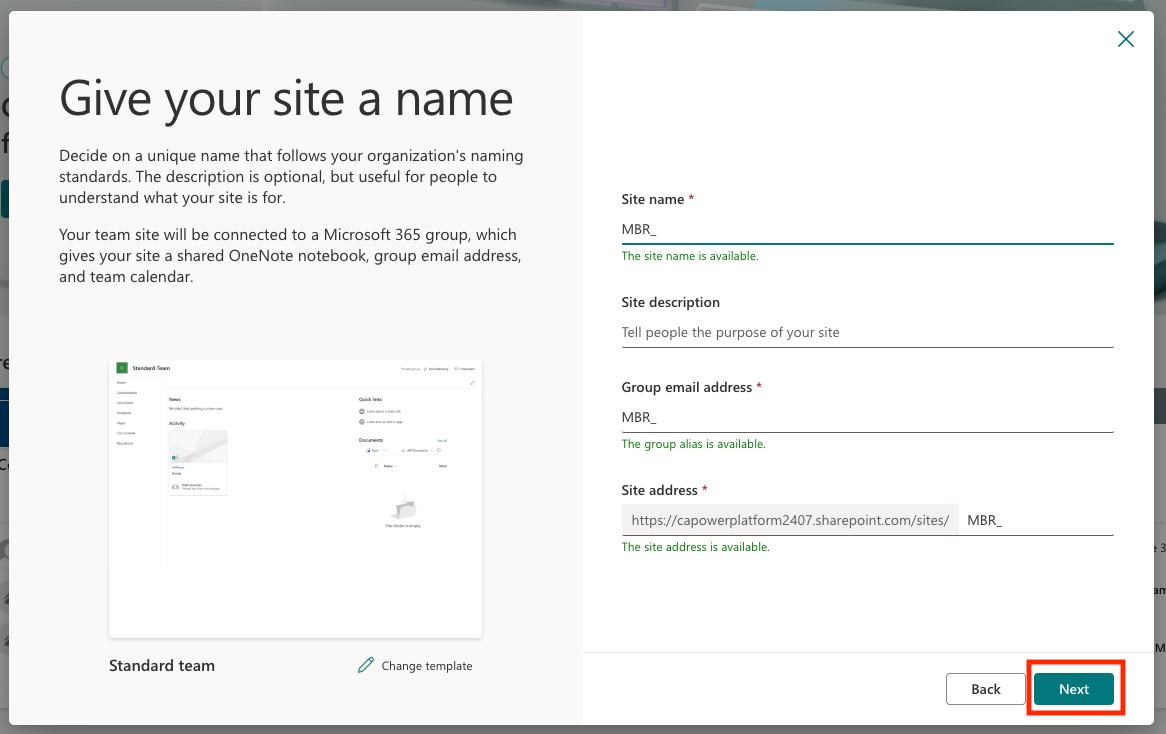The width and height of the screenshot is (1166, 734).
Task: Click the green site logo in template preview
Action: tap(122, 368)
